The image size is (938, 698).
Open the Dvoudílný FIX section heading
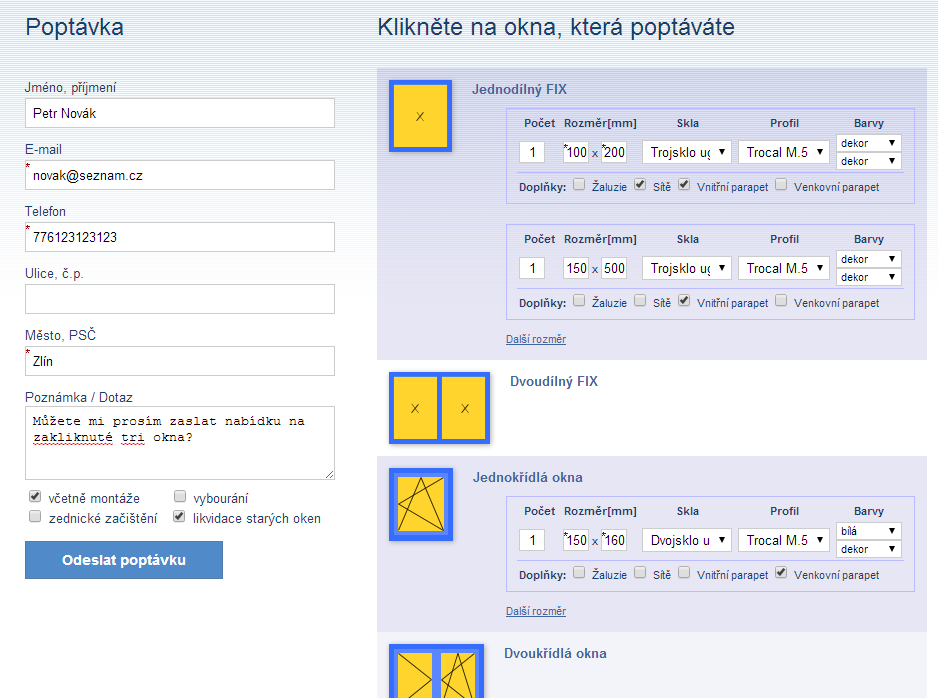(553, 381)
